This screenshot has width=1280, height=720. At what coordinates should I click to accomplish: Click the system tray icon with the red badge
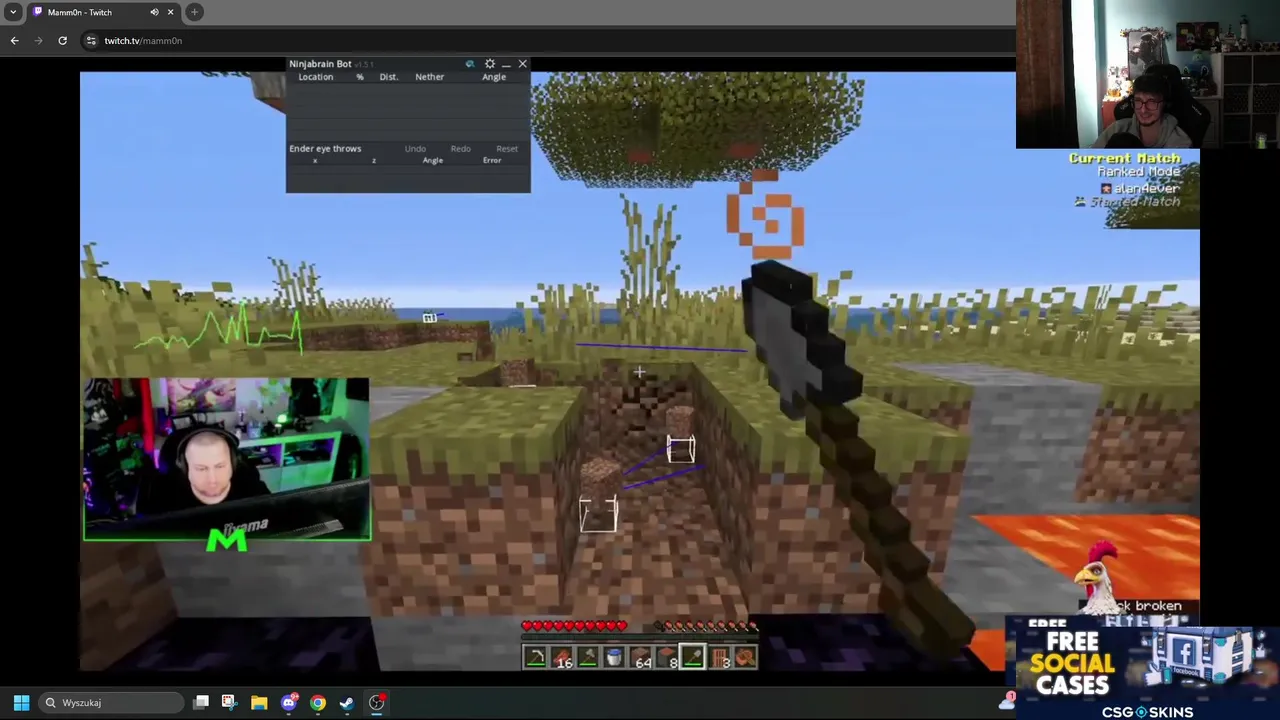[x=1008, y=701]
